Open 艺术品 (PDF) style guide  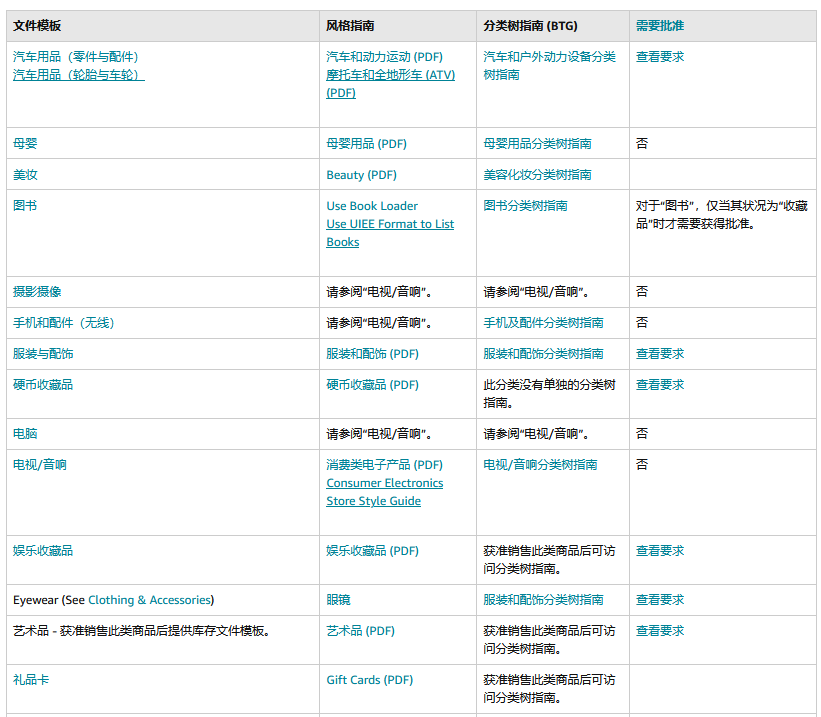[x=360, y=631]
